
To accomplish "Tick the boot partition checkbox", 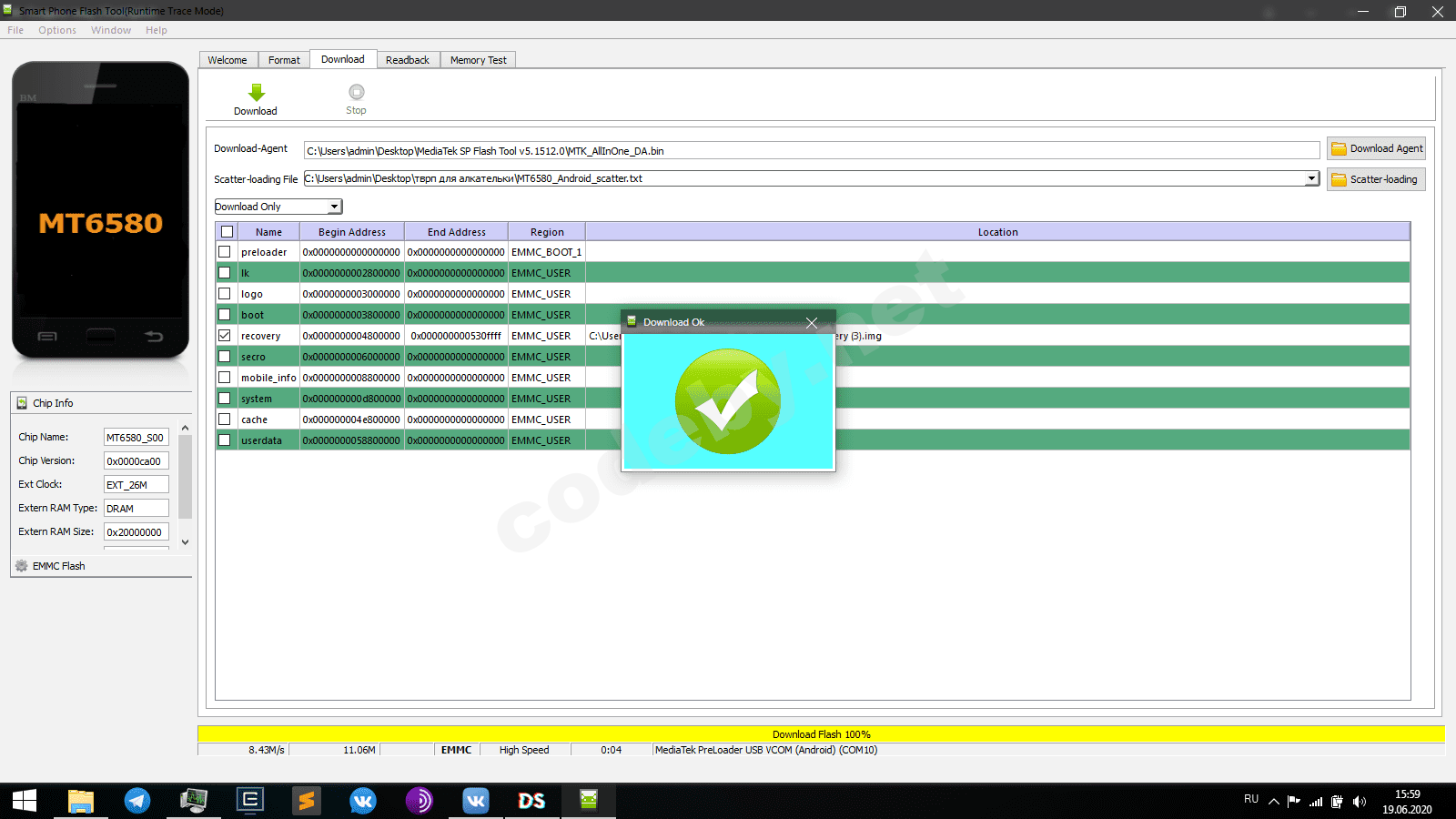I will tap(225, 315).
